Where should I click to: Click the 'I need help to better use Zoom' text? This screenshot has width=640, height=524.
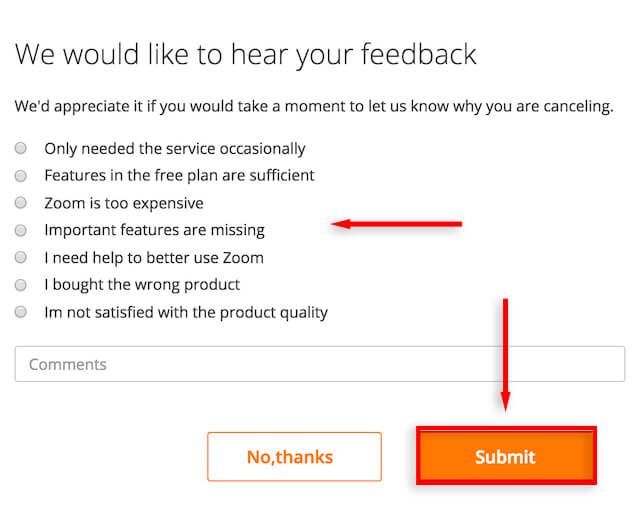click(153, 257)
